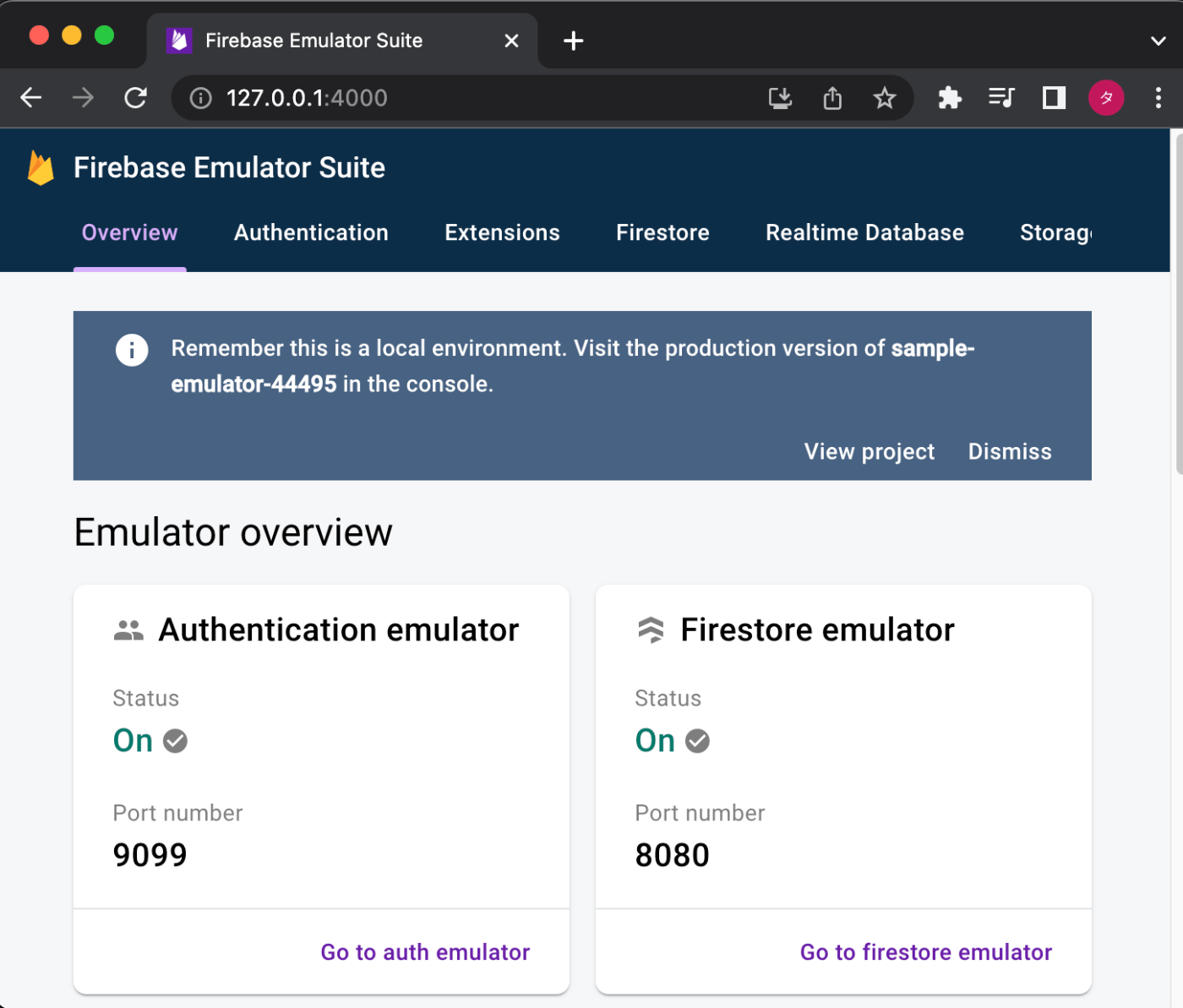Open the Chrome three-dot menu
The height and width of the screenshot is (1008, 1183).
coord(1158,98)
